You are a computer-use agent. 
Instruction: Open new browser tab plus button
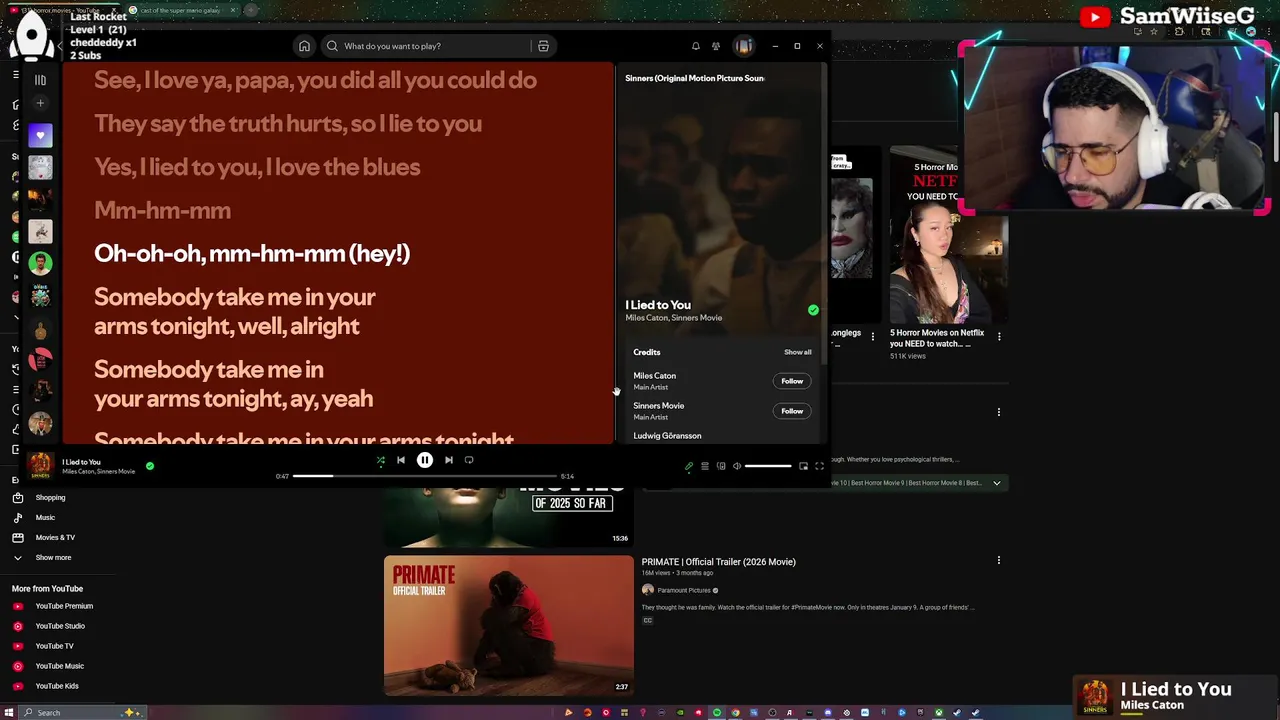click(251, 10)
